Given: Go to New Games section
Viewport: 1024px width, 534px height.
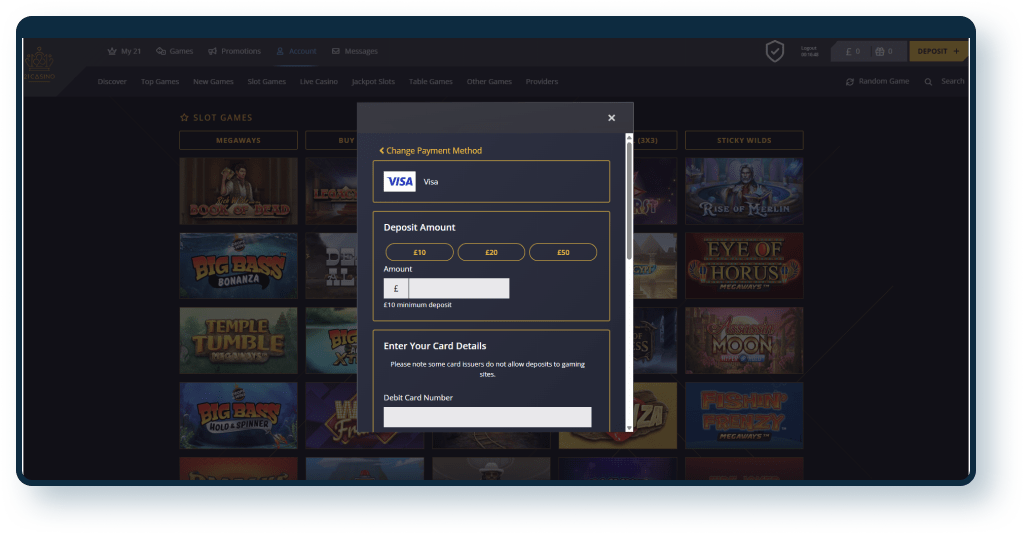Looking at the screenshot, I should point(213,82).
